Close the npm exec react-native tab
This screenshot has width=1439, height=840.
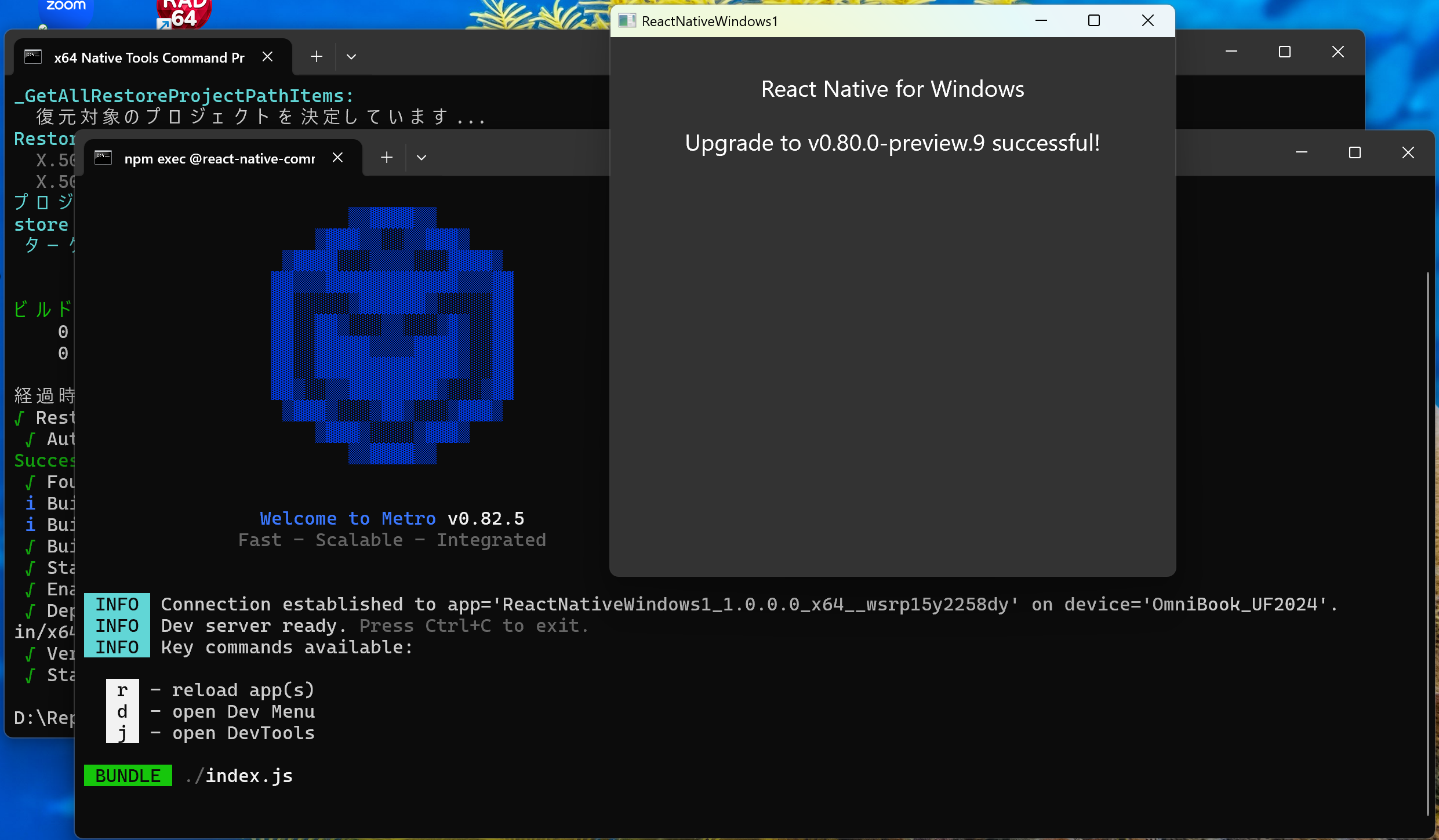pyautogui.click(x=339, y=157)
